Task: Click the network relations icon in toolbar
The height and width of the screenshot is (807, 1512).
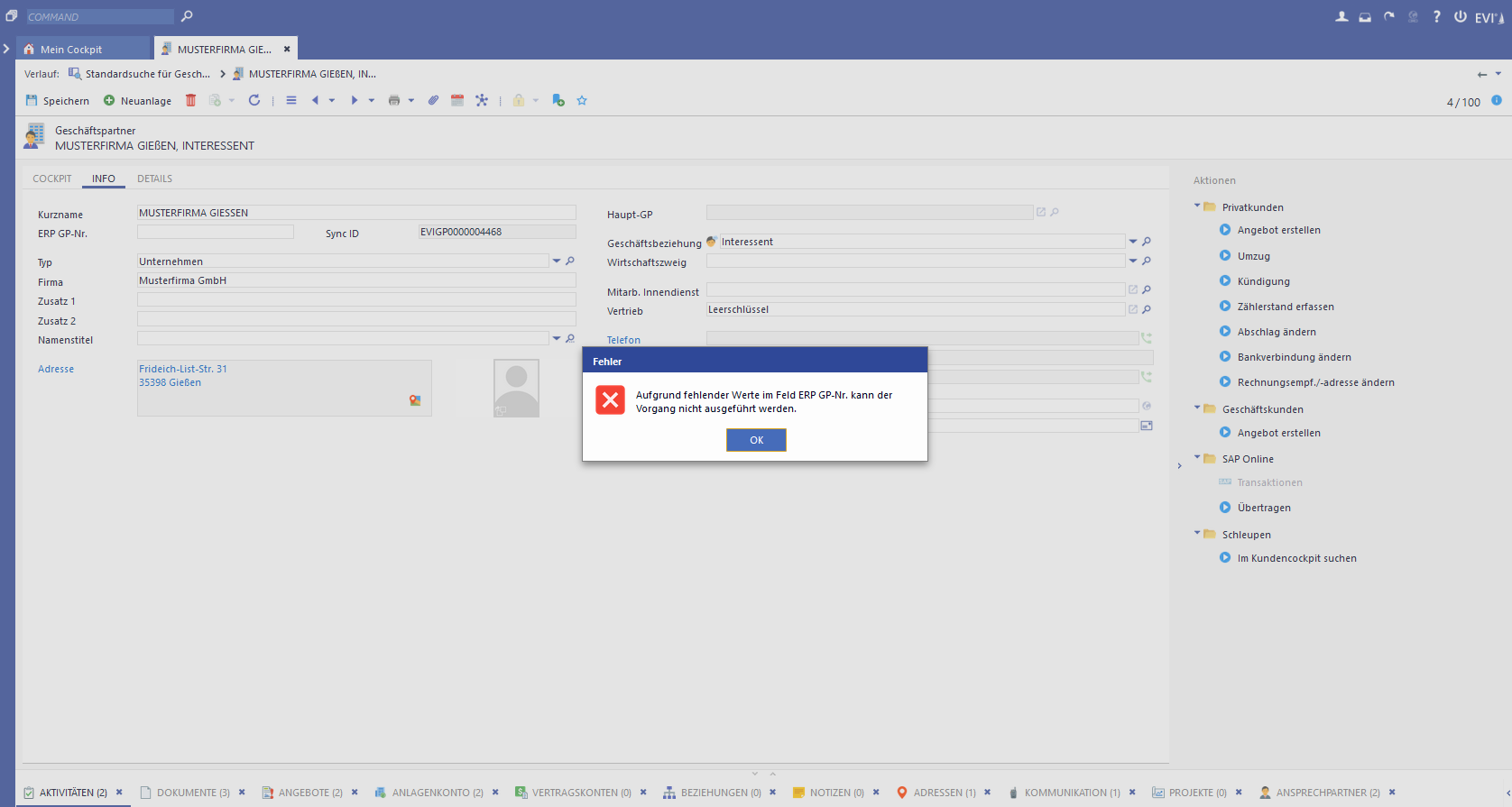Action: pos(482,100)
